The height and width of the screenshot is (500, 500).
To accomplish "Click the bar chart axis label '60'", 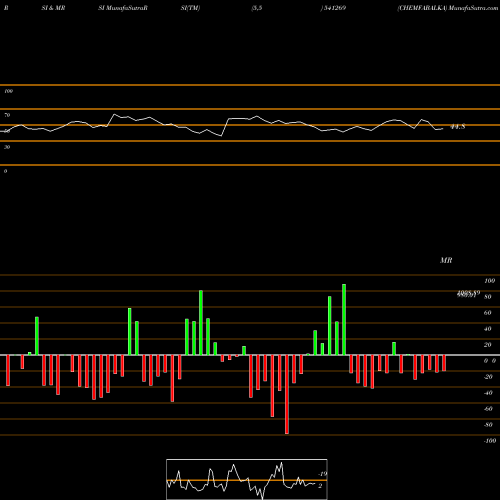I will (x=488, y=313).
